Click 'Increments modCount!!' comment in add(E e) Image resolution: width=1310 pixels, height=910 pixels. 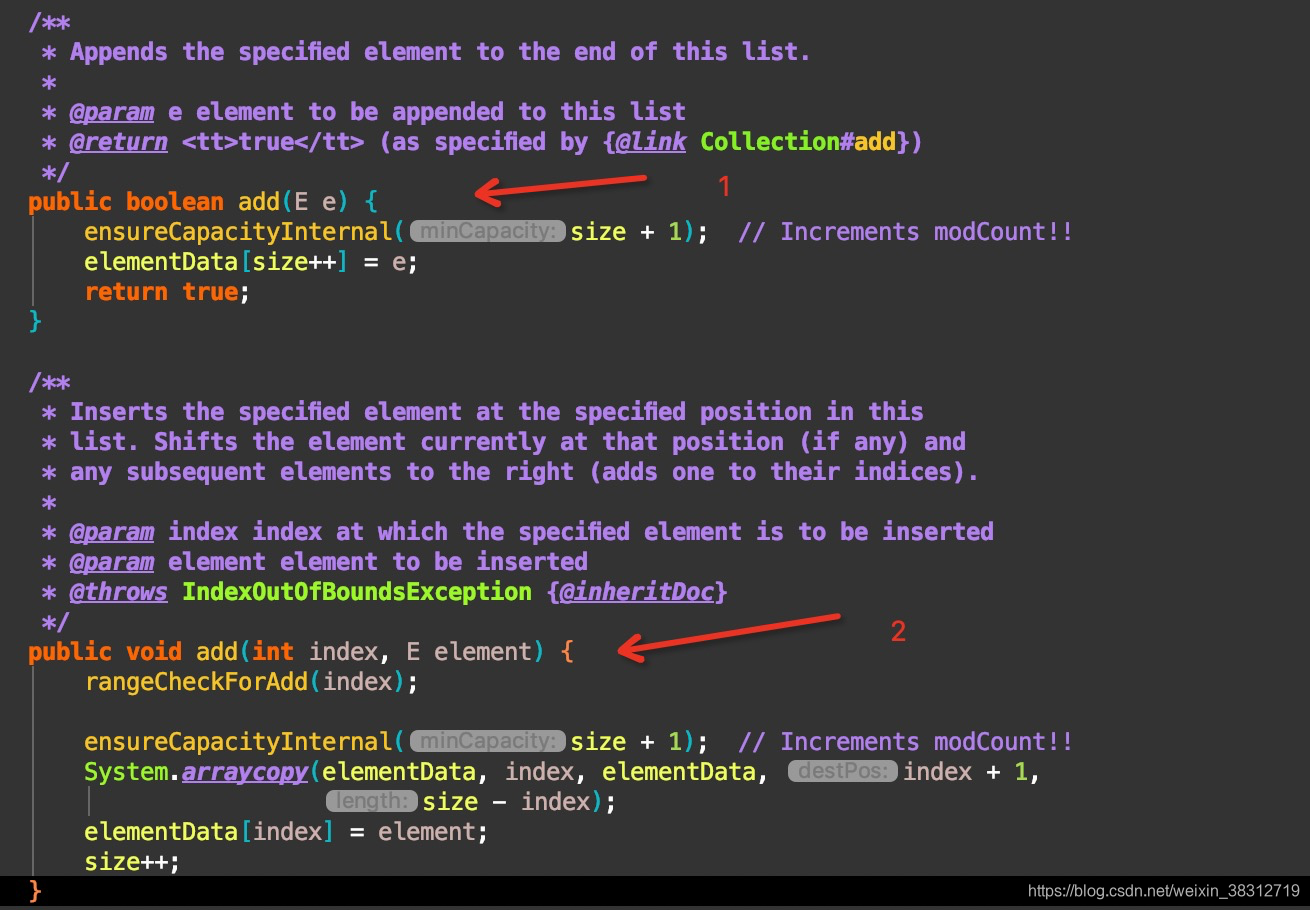pos(905,232)
